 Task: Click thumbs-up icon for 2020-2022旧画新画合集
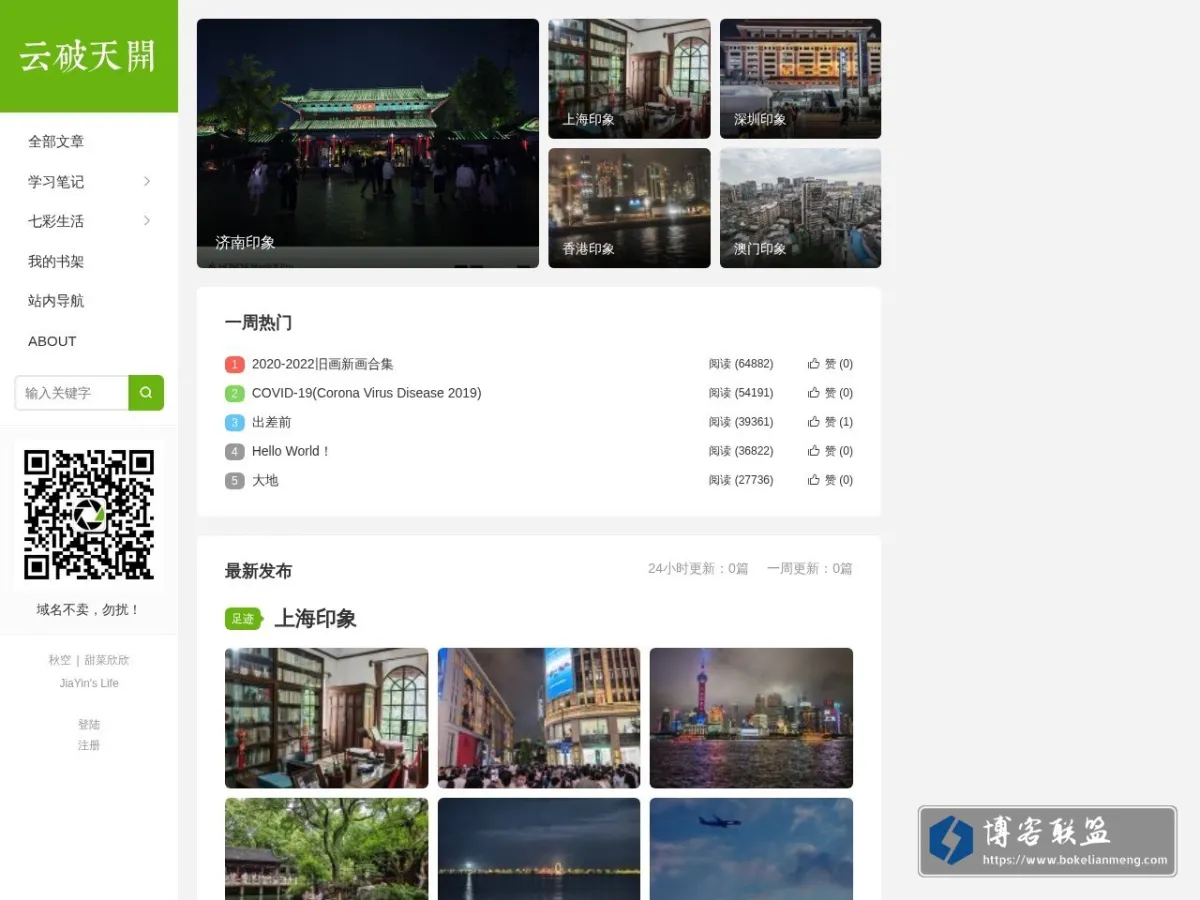click(x=814, y=364)
